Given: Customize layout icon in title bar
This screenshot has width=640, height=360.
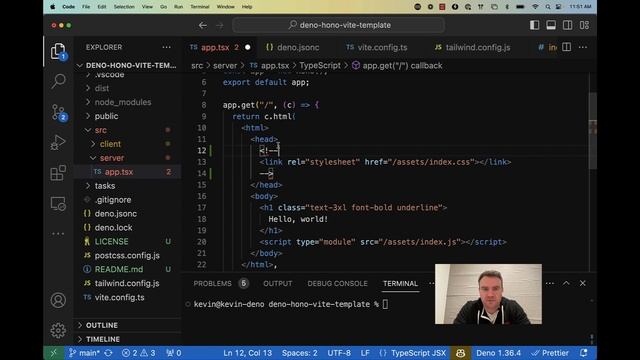Looking at the screenshot, I should coord(584,25).
